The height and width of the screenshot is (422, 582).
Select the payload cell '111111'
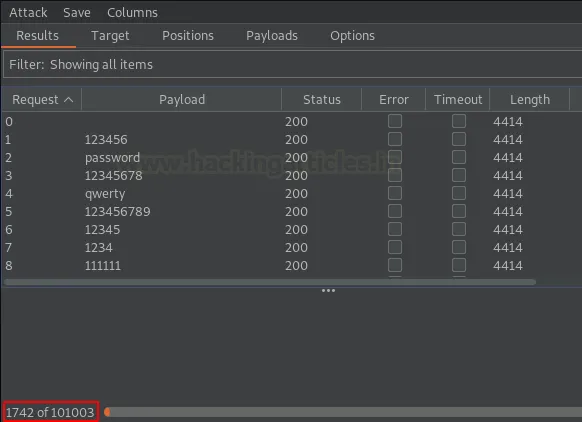pyautogui.click(x=103, y=266)
